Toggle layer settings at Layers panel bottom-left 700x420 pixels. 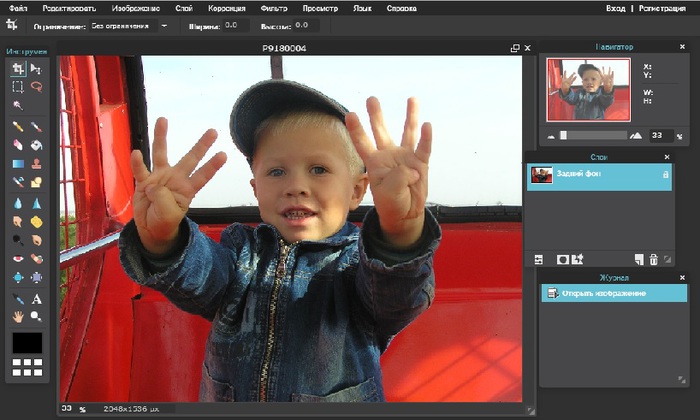539,259
